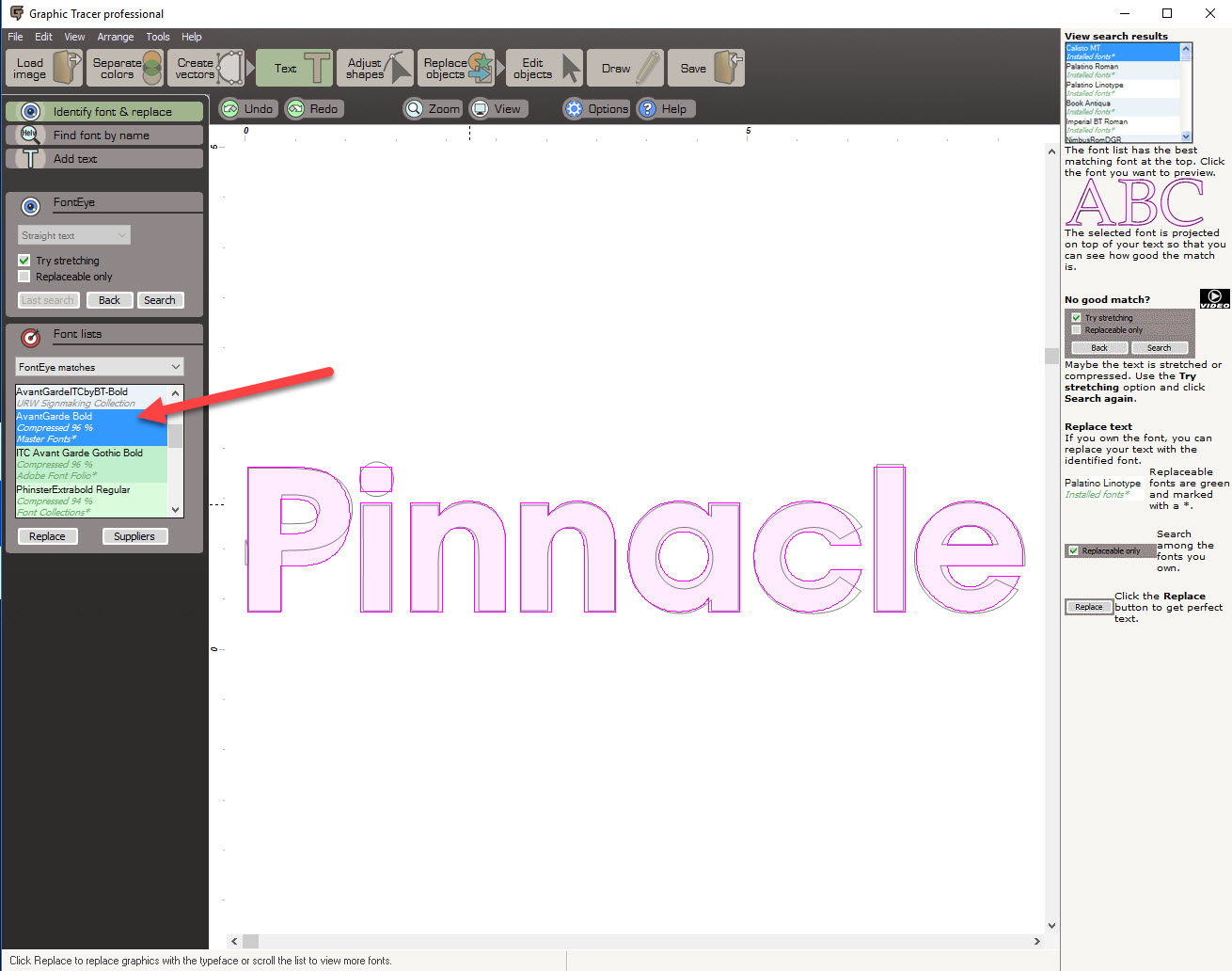Viewport: 1232px width, 971px height.
Task: Select ITC Avant Garde Gothic Bold
Action: [91, 464]
